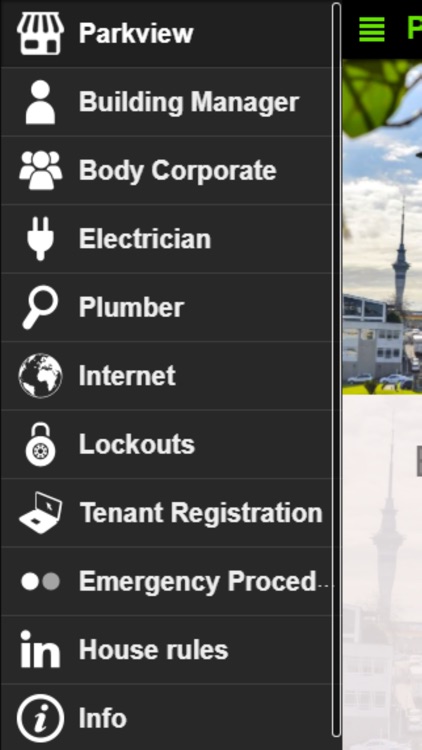The height and width of the screenshot is (750, 422).
Task: Click the Tenant Registration laptop icon
Action: point(40,512)
